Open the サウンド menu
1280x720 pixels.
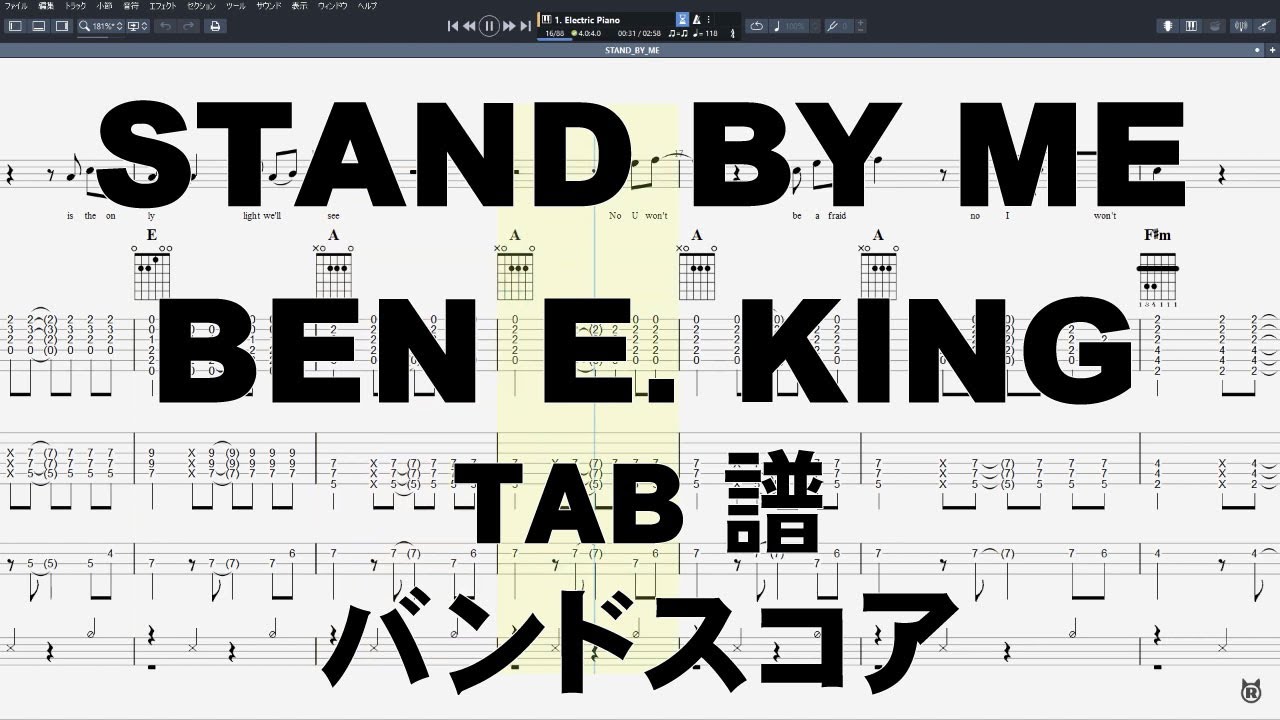click(269, 6)
